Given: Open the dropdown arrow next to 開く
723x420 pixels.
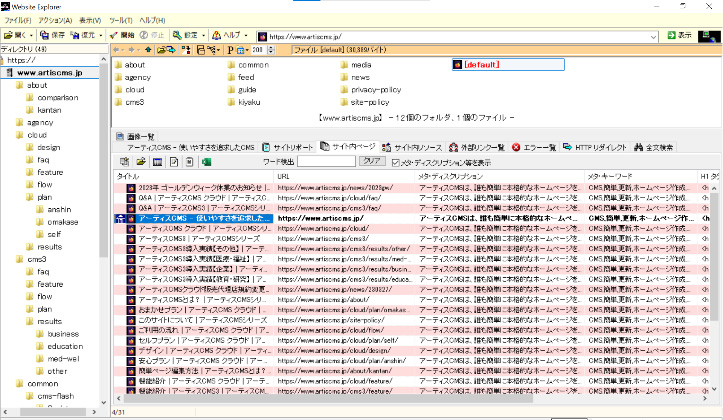Looking at the screenshot, I should pos(31,35).
